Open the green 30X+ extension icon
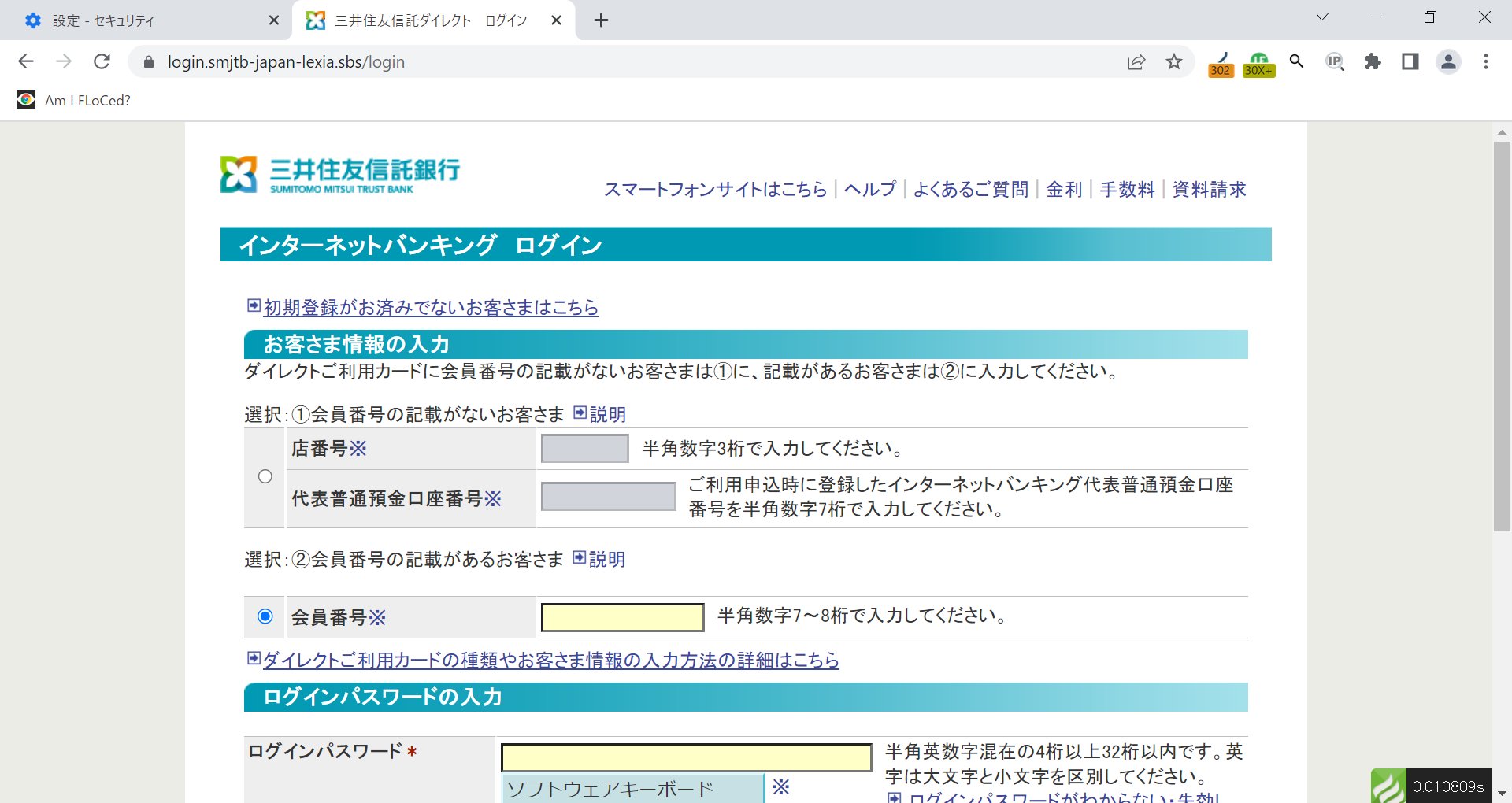Viewport: 1512px width, 803px height. 1258,64
